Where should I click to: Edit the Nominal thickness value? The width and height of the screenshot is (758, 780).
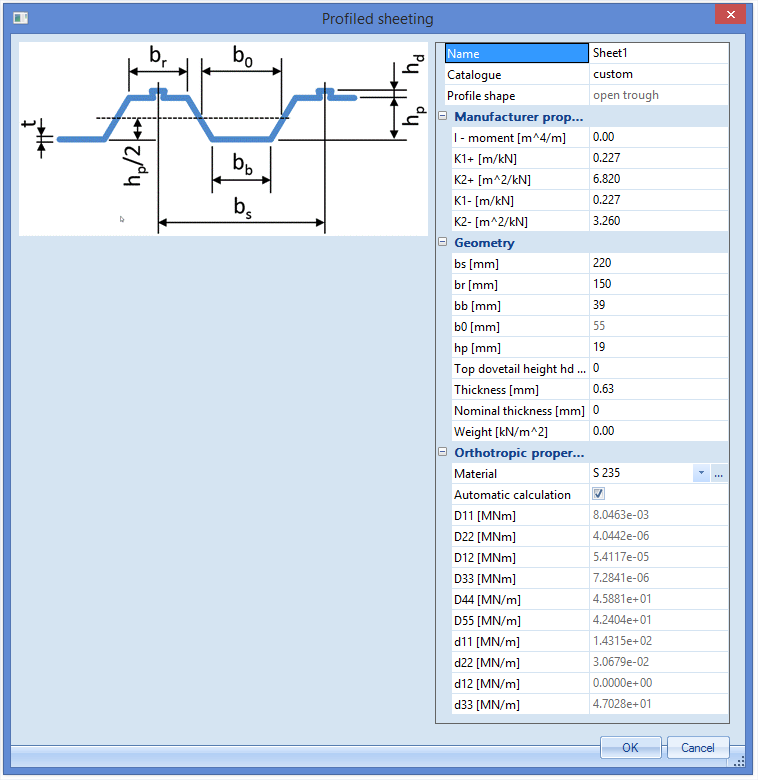[659, 410]
